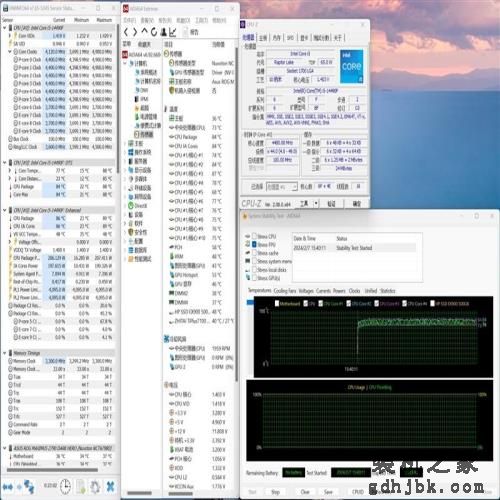This screenshot has height=500, width=500.
Task: Open the 文件 File menu in AIDA64
Action: [129, 20]
